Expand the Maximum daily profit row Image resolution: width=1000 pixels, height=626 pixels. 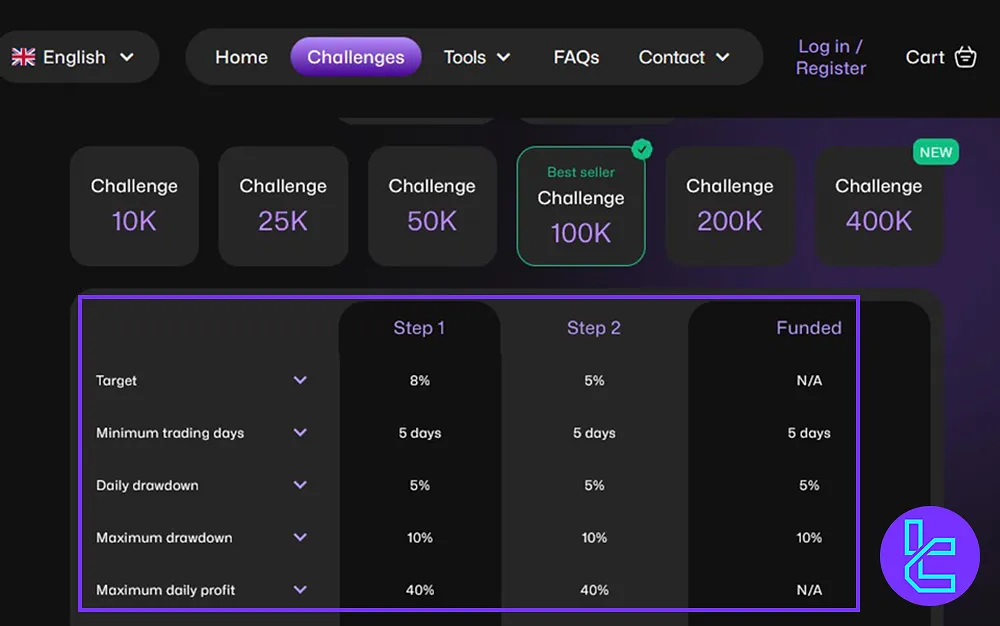(x=300, y=590)
